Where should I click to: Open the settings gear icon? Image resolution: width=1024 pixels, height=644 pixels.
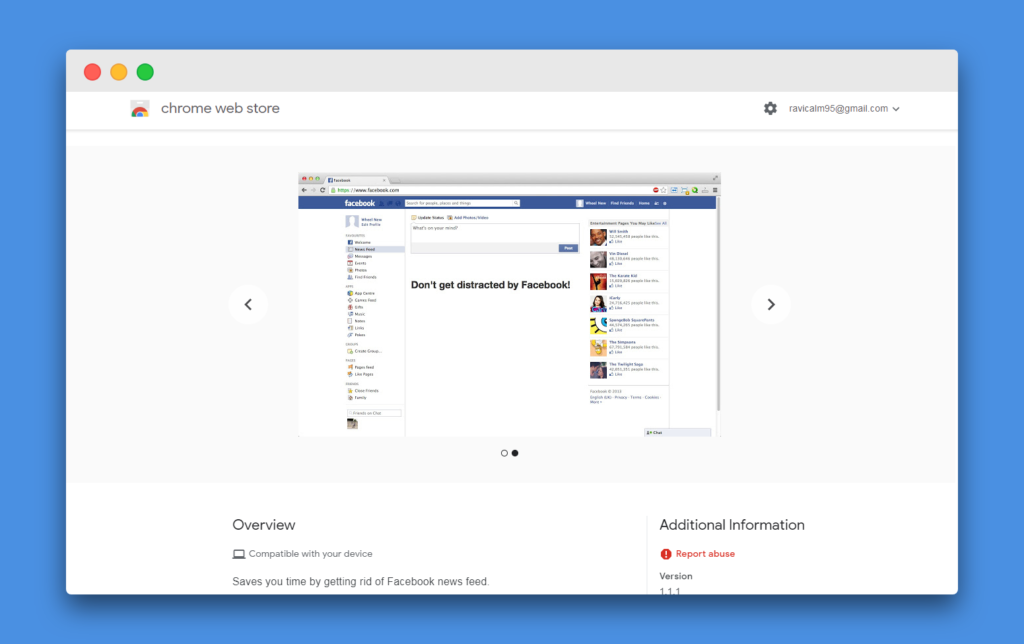tap(771, 108)
